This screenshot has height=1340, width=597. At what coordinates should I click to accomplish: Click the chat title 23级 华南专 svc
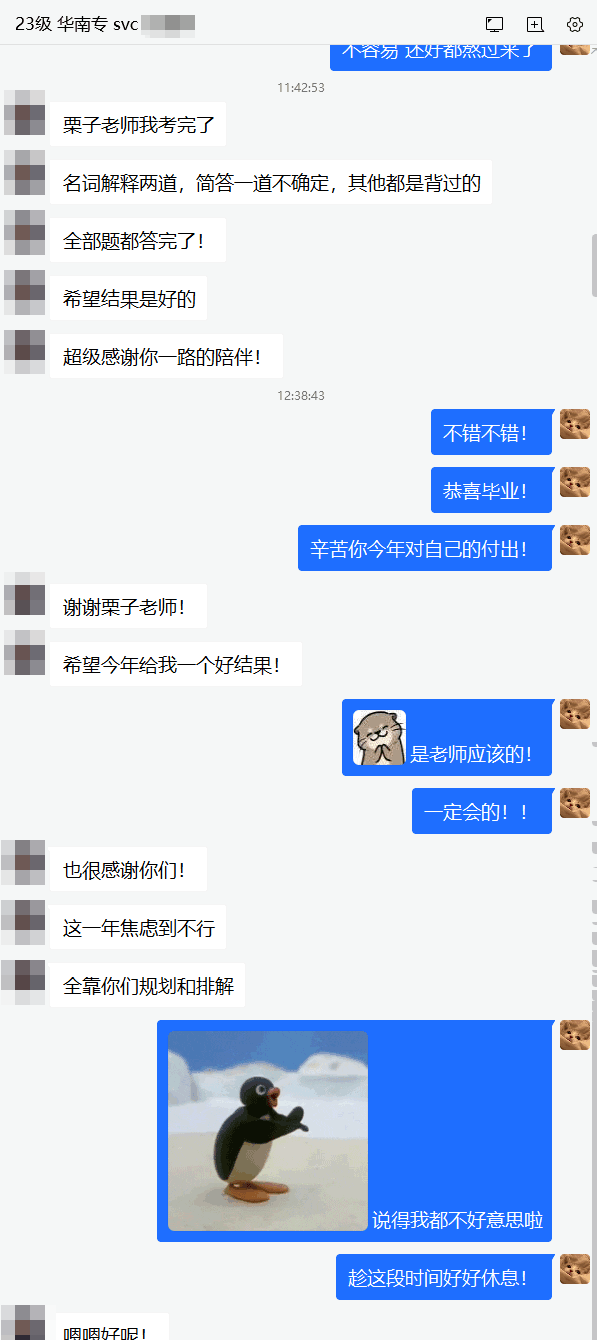click(76, 24)
